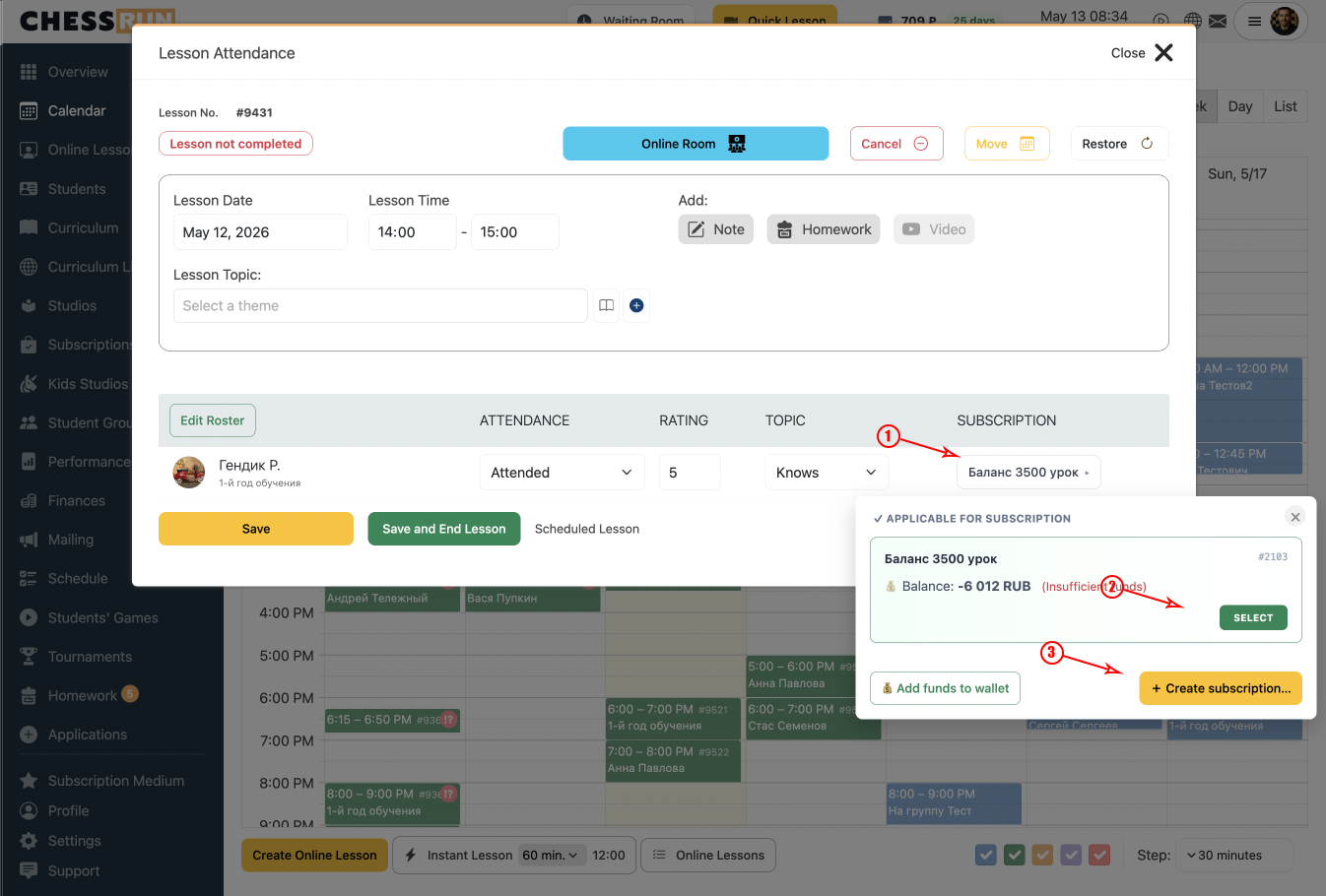The image size is (1326, 896).
Task: Open the Students sidebar icon
Action: pyautogui.click(x=29, y=189)
